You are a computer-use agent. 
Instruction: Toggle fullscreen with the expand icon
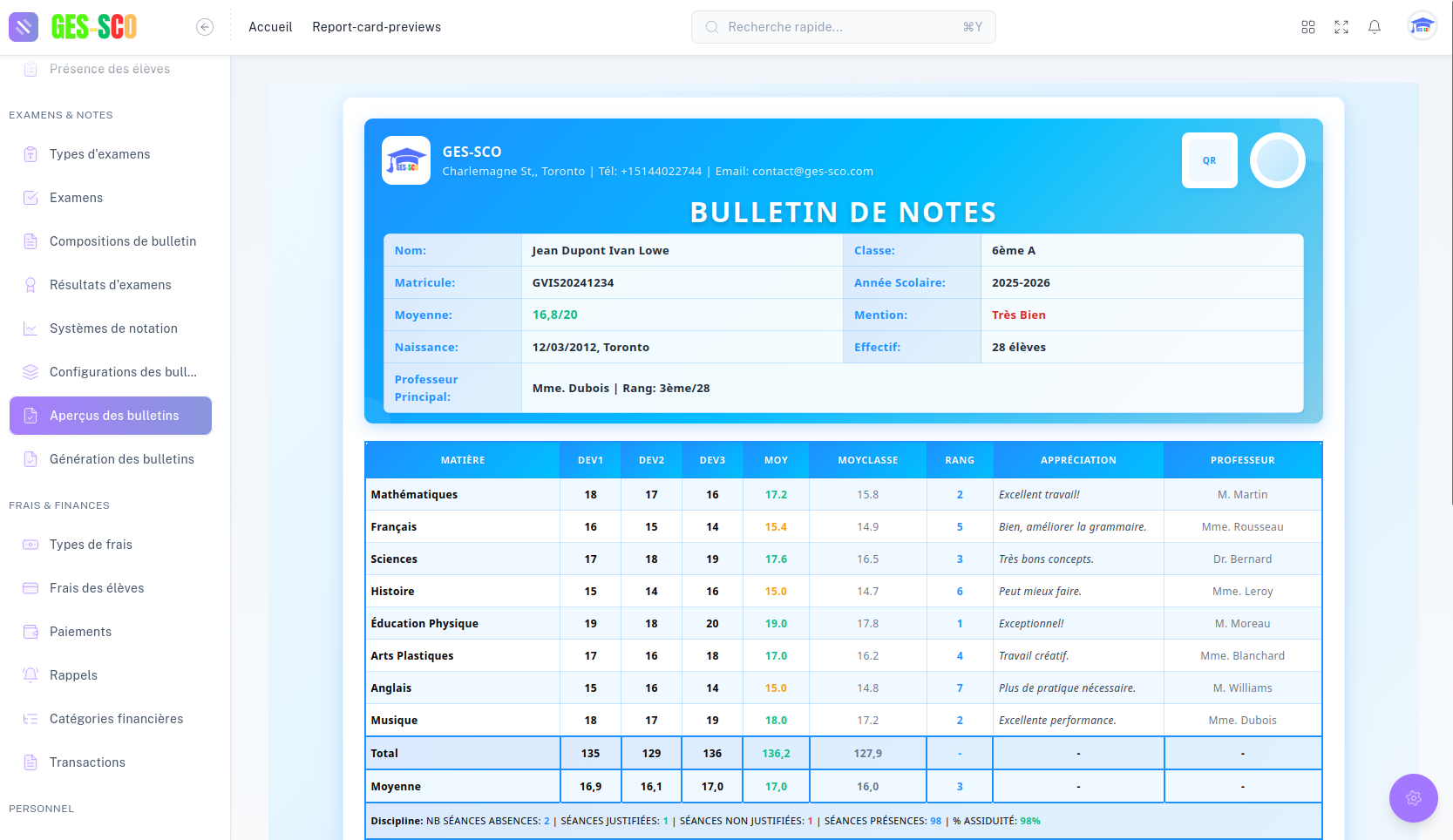point(1341,27)
